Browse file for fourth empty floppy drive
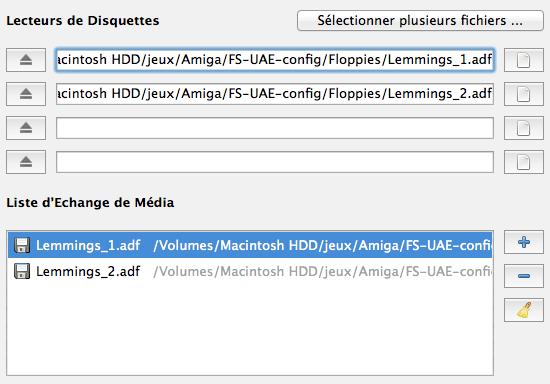550x384 pixels. (x=524, y=162)
